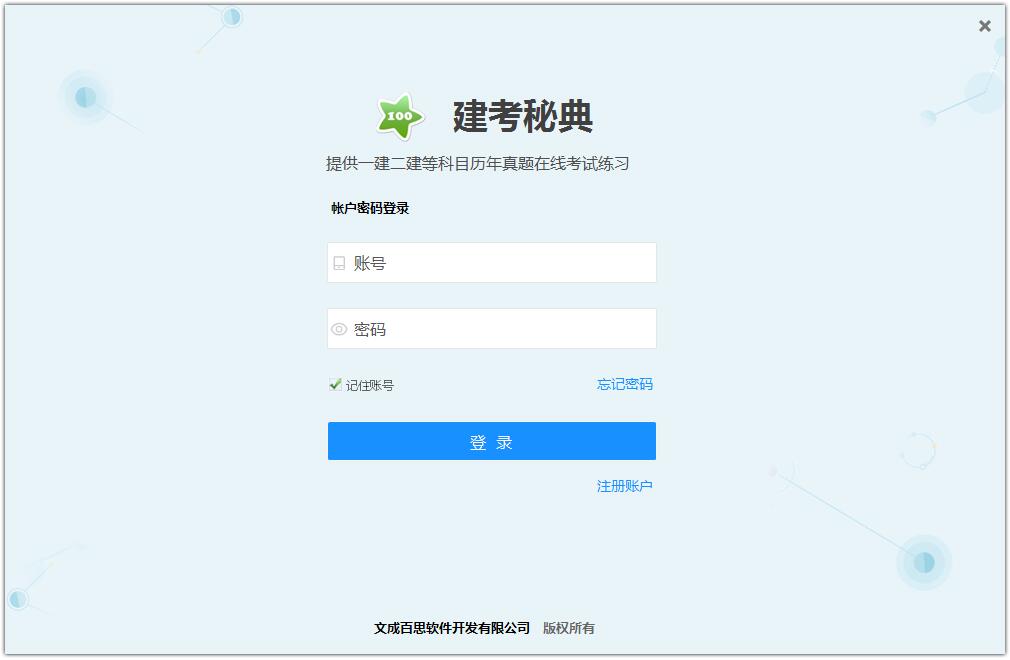Uncheck the 记住账号 checkbox

(x=335, y=384)
